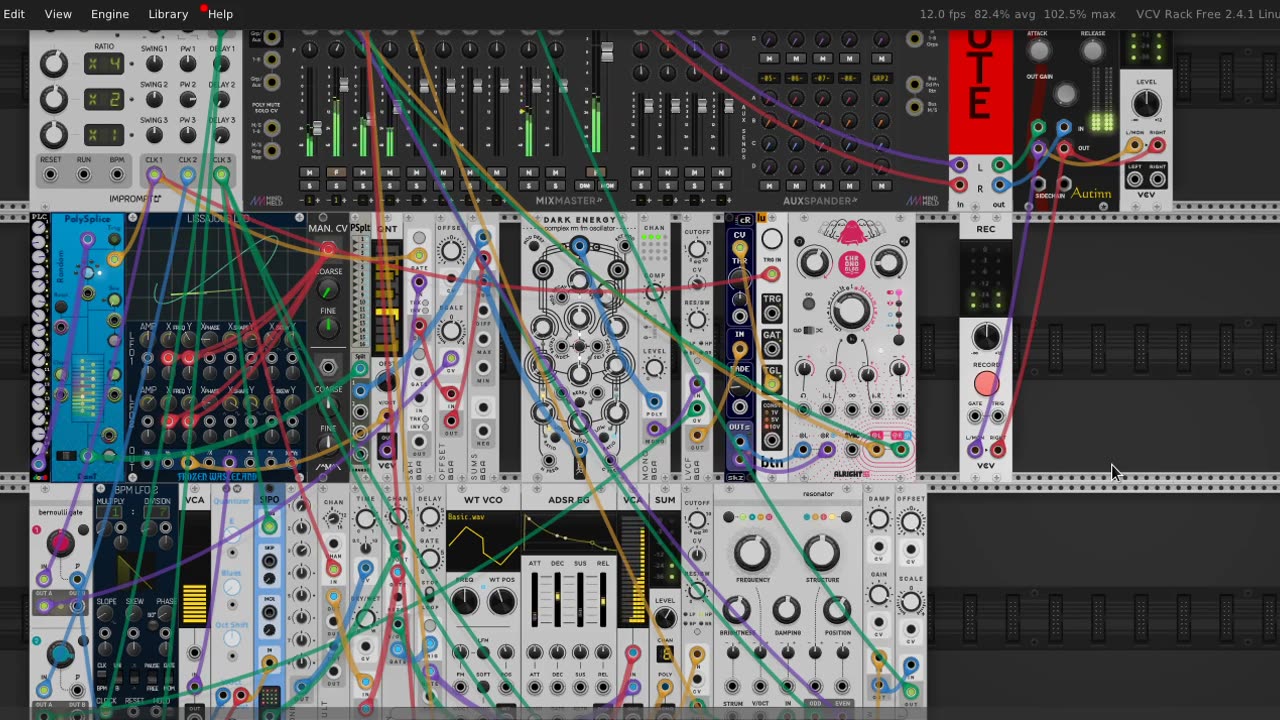Viewport: 1280px width, 720px height.
Task: Click the STRUCTURE knob on resonator
Action: click(821, 553)
